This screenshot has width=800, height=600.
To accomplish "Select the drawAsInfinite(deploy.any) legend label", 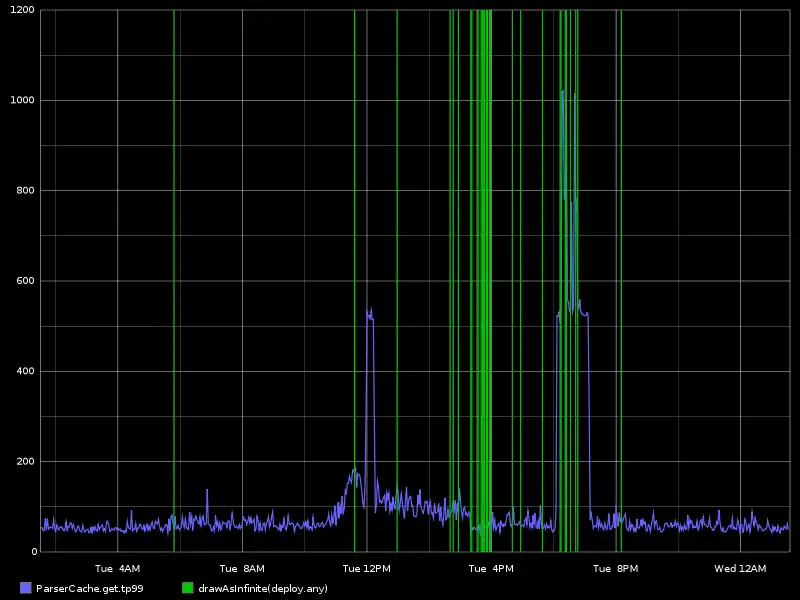I will coord(263,588).
